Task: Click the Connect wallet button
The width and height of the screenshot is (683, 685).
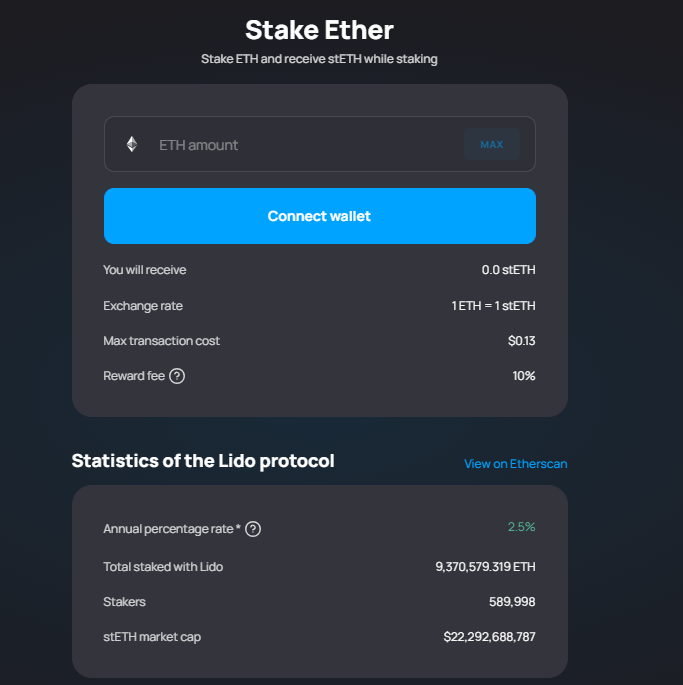Action: [x=320, y=216]
